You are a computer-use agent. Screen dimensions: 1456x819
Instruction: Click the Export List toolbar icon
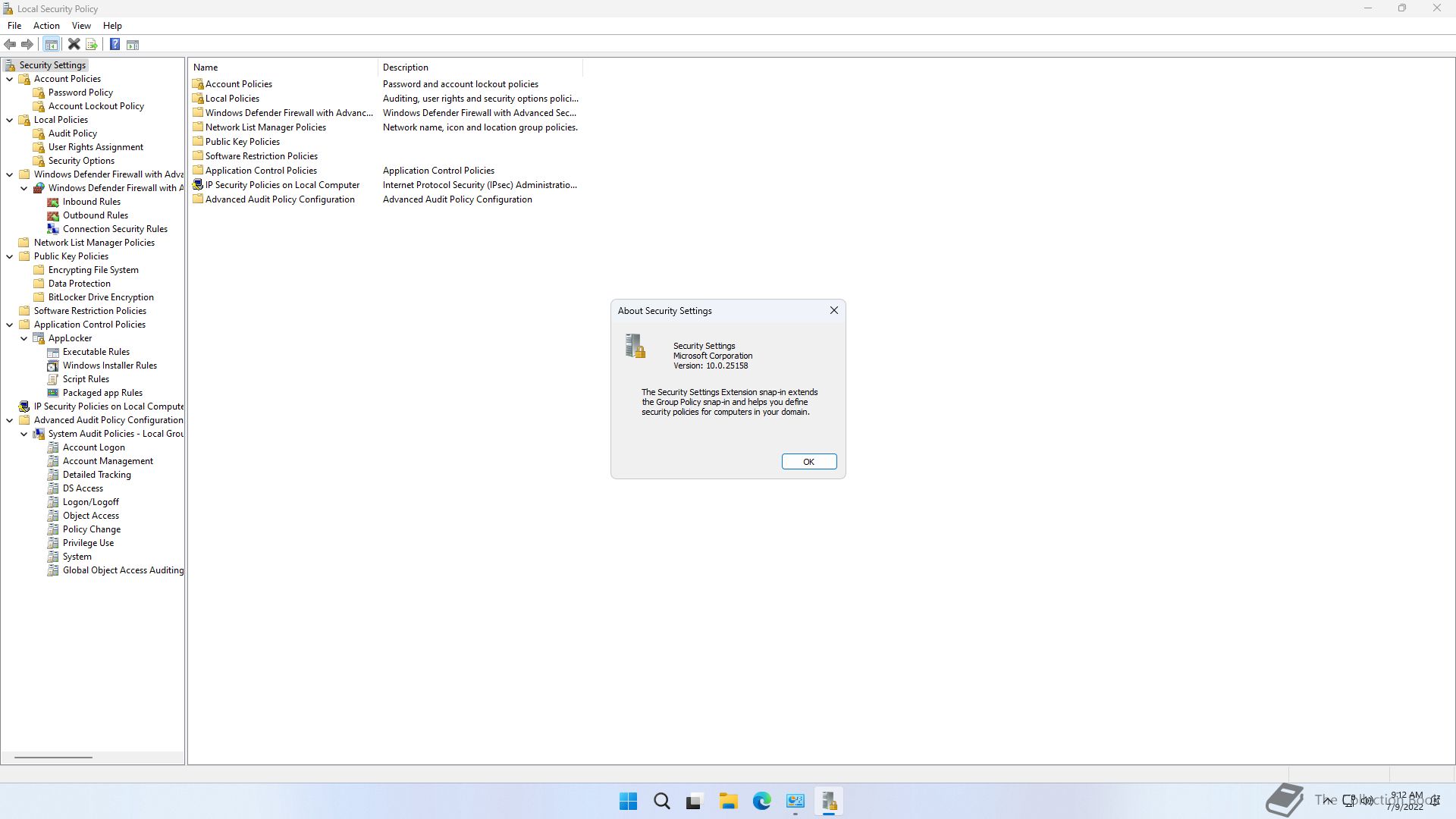tap(92, 45)
